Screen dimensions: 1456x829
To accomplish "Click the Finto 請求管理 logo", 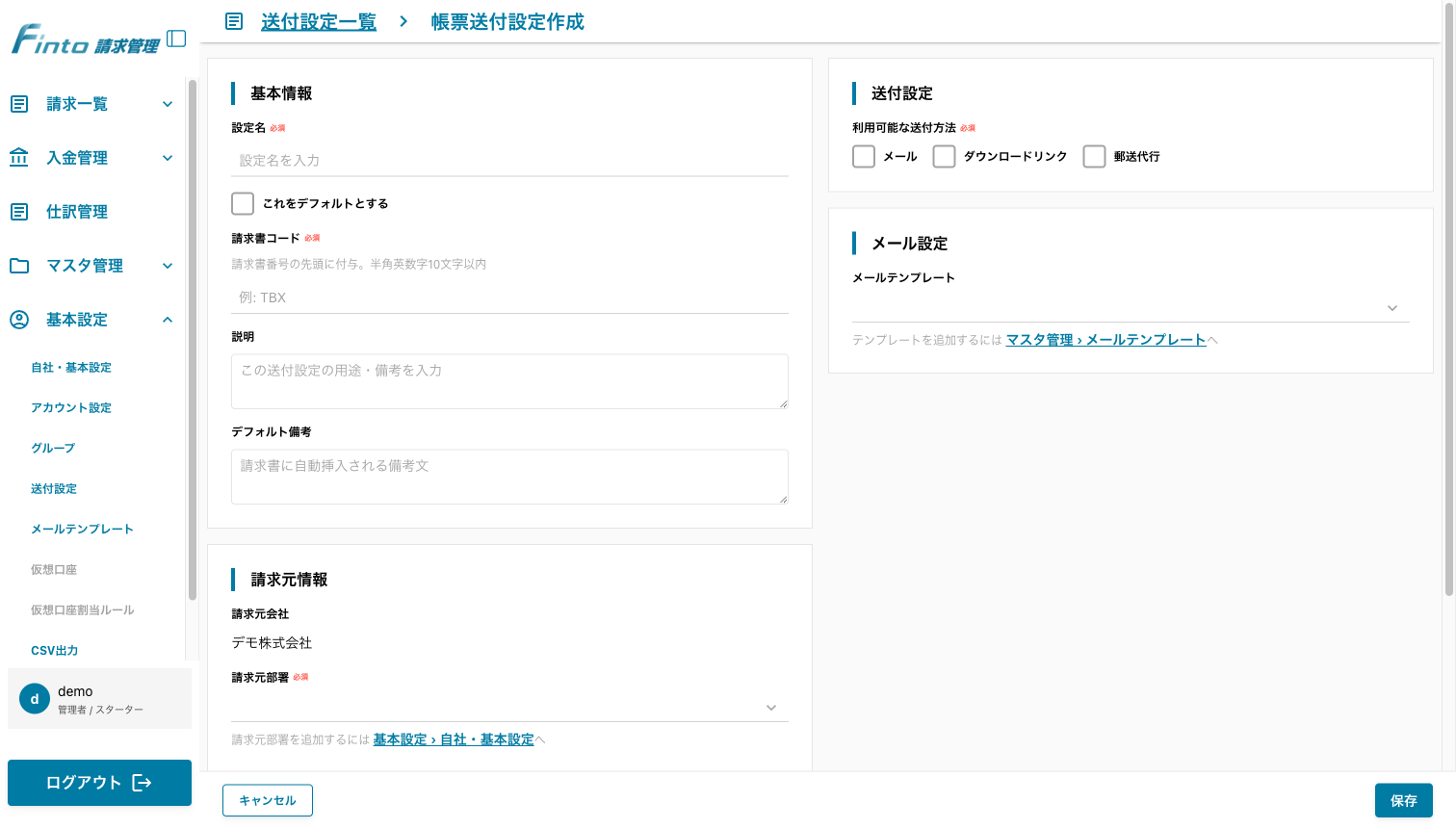I will point(86,39).
